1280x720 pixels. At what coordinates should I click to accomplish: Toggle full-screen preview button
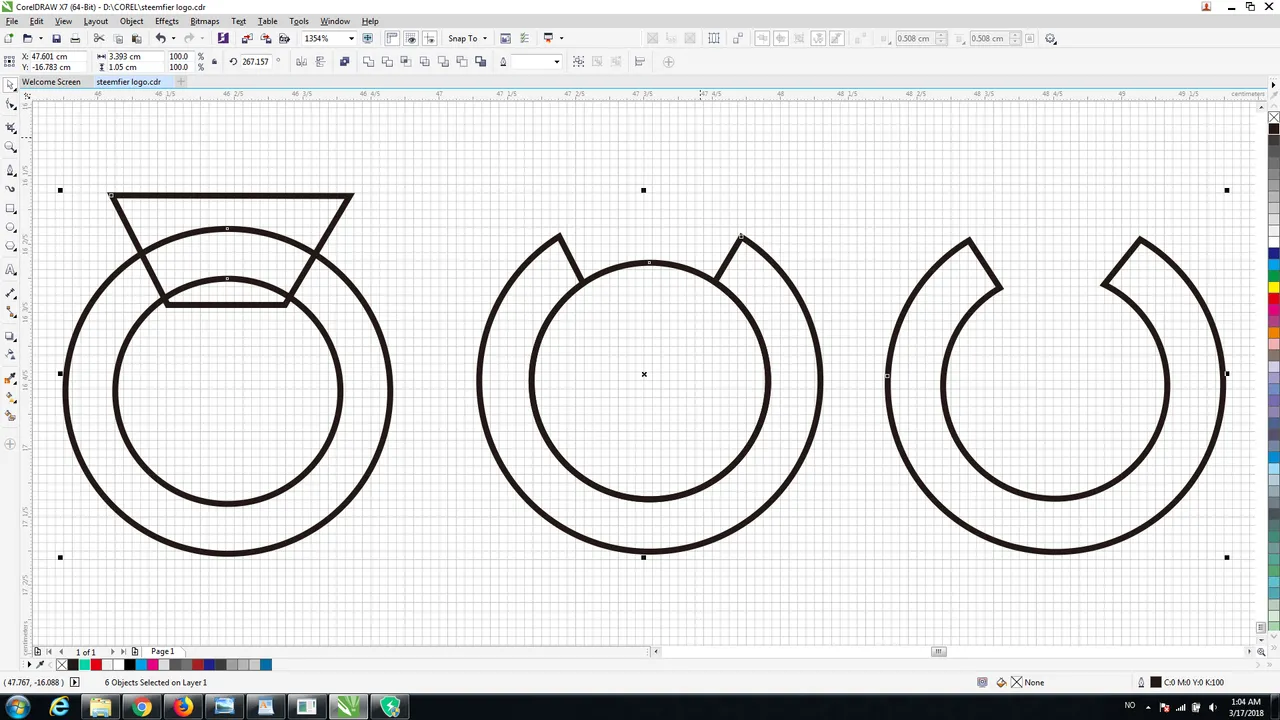(x=367, y=38)
